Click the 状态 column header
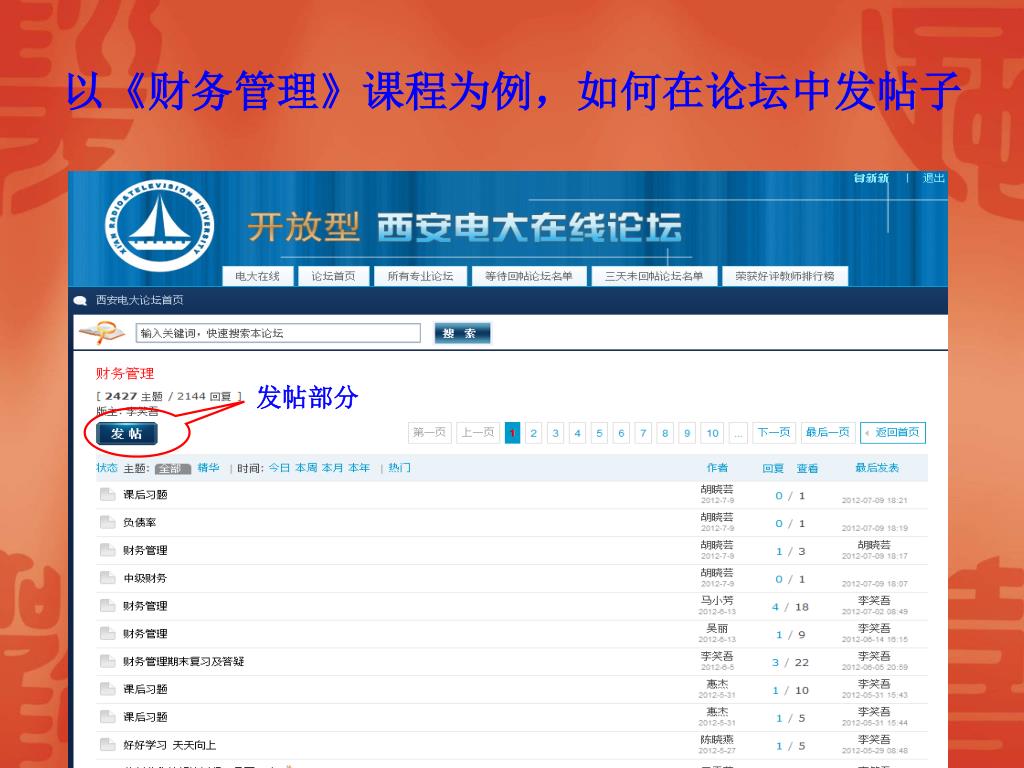 point(106,468)
